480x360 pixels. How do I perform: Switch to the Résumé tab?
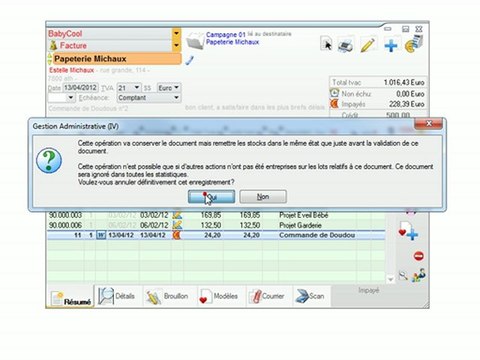71,298
